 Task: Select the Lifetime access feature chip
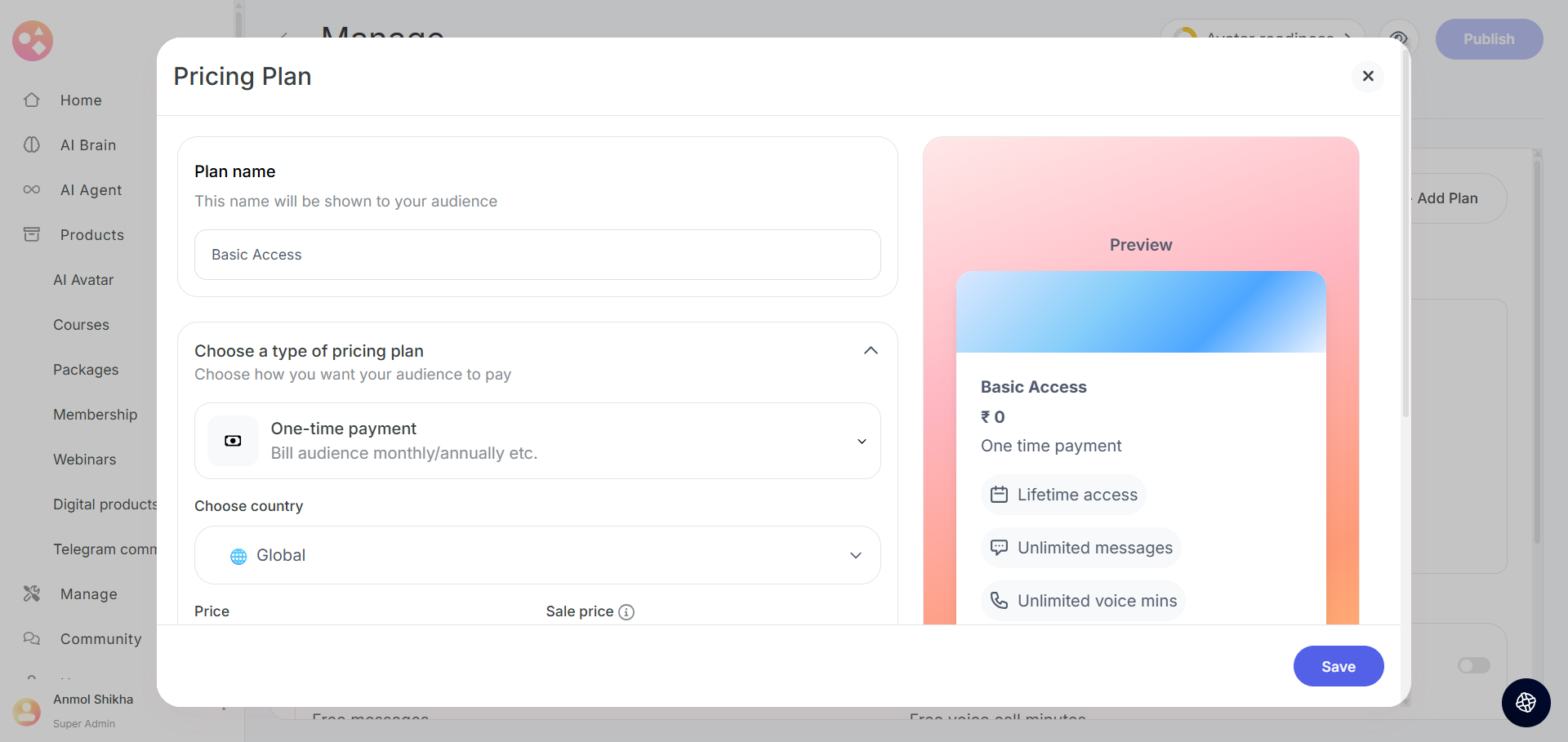pyautogui.click(x=1063, y=495)
